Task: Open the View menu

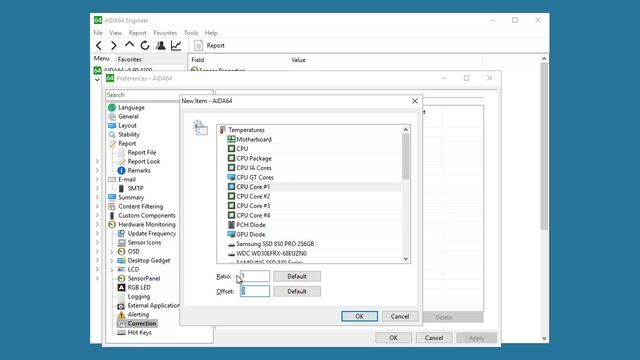Action: pyautogui.click(x=116, y=33)
